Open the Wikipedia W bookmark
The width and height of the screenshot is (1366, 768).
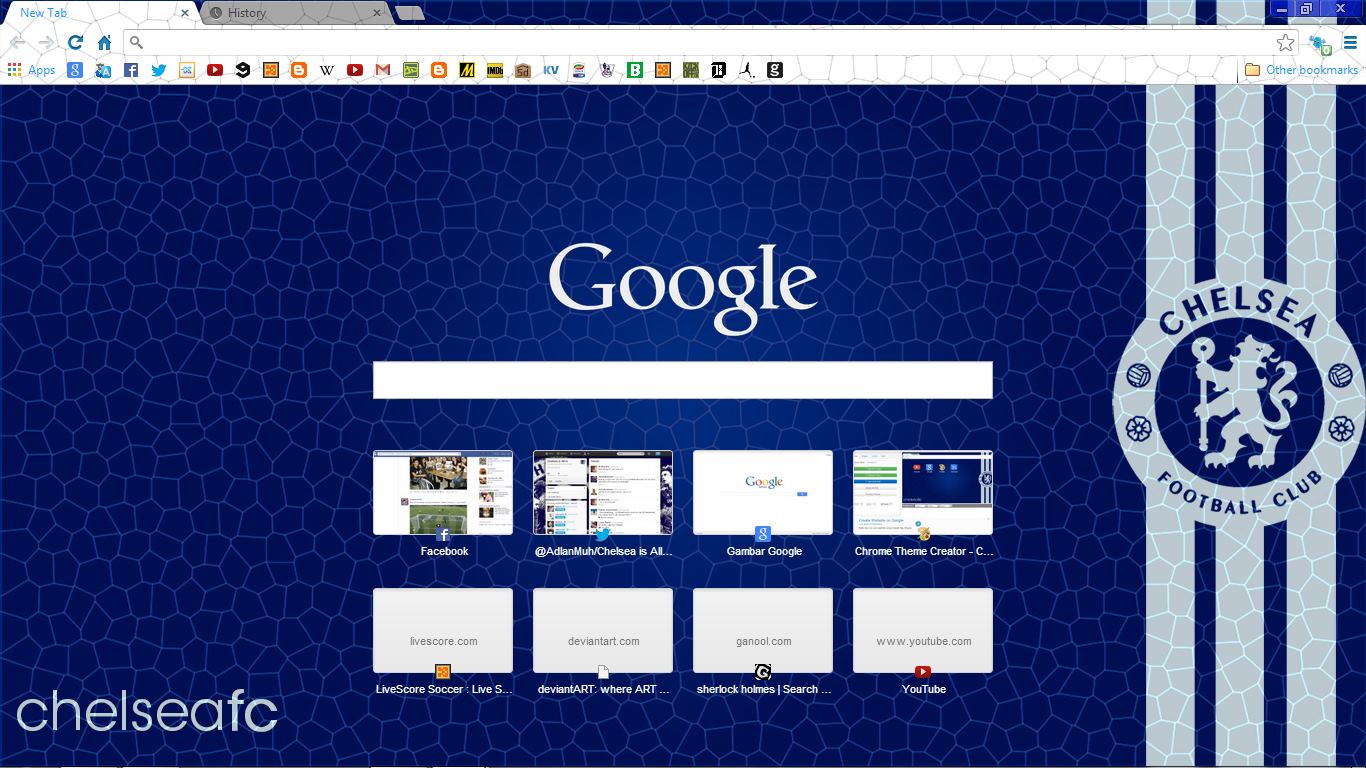click(327, 70)
